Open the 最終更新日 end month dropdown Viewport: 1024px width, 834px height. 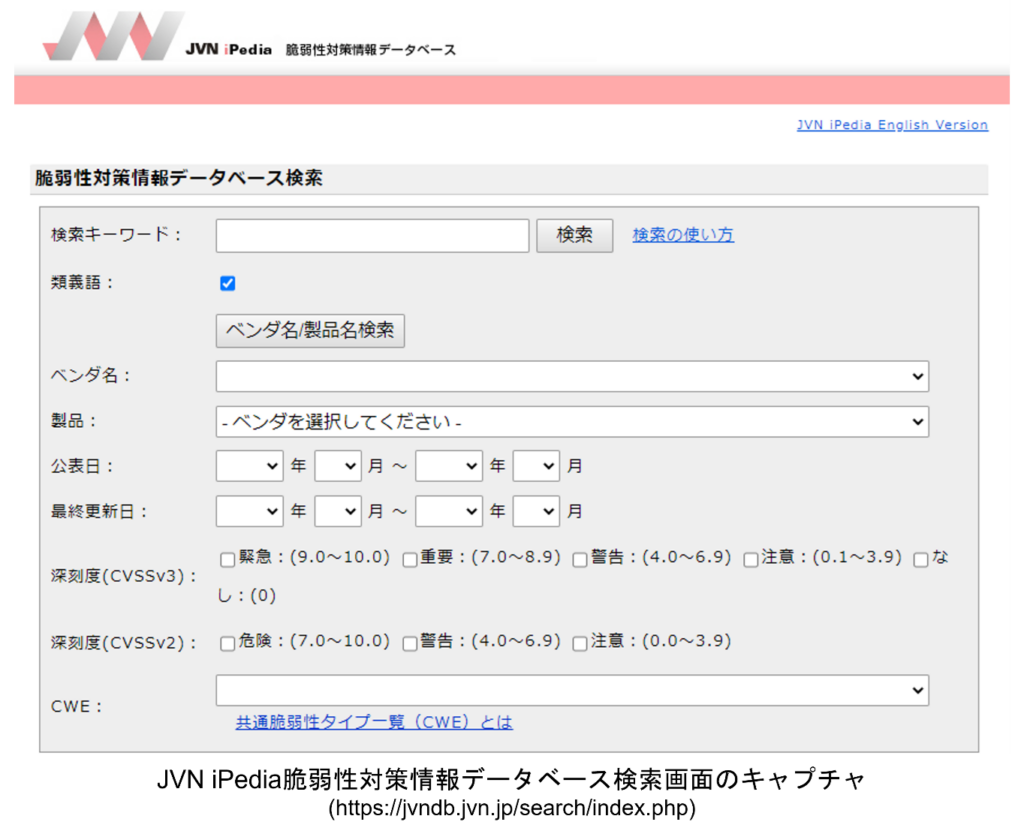(536, 511)
